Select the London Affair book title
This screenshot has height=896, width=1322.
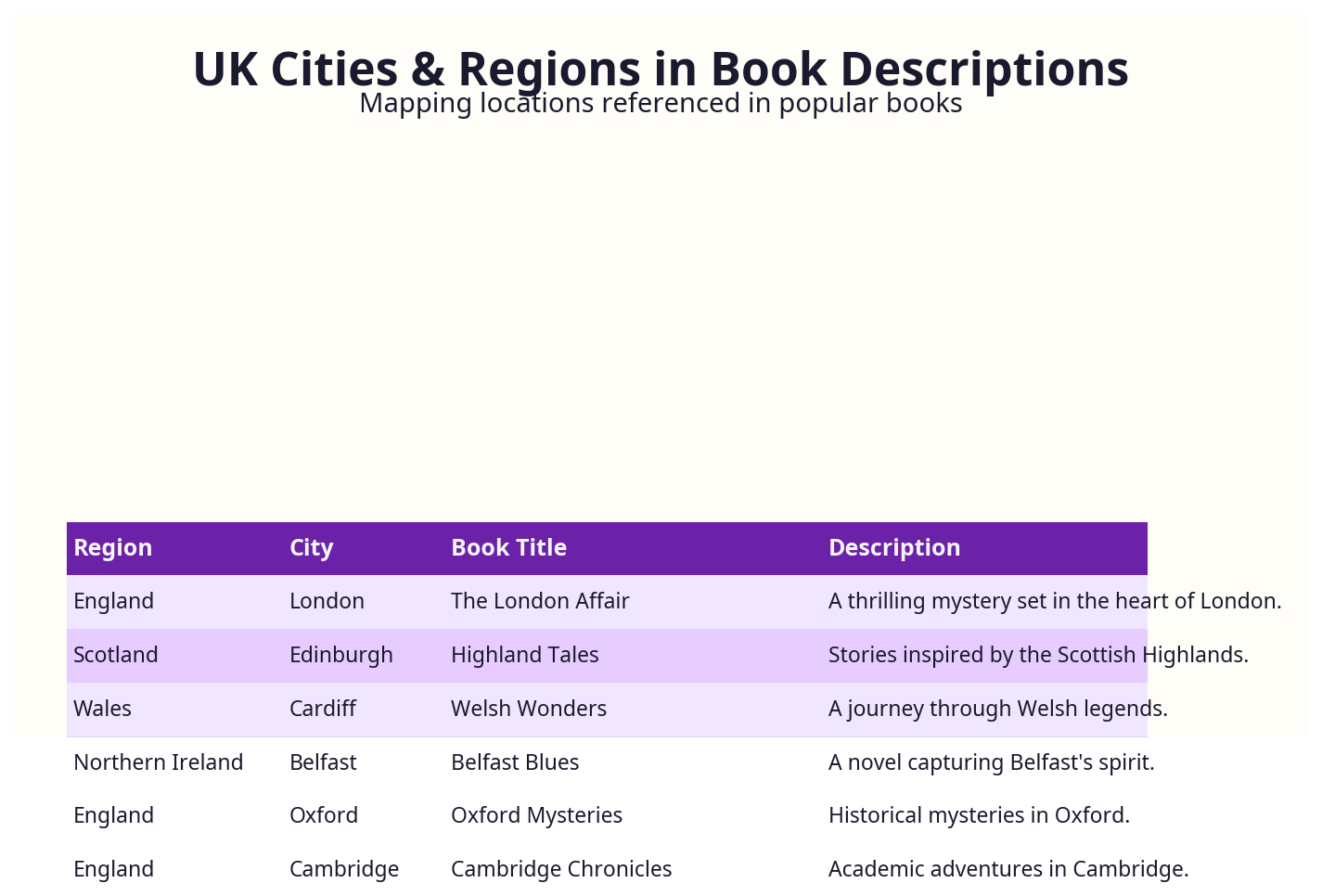(x=540, y=601)
